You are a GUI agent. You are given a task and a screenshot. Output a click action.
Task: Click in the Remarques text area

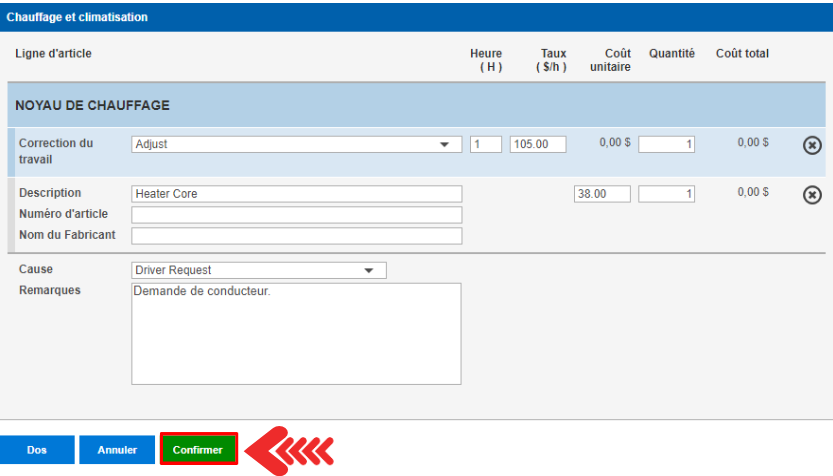pos(296,334)
